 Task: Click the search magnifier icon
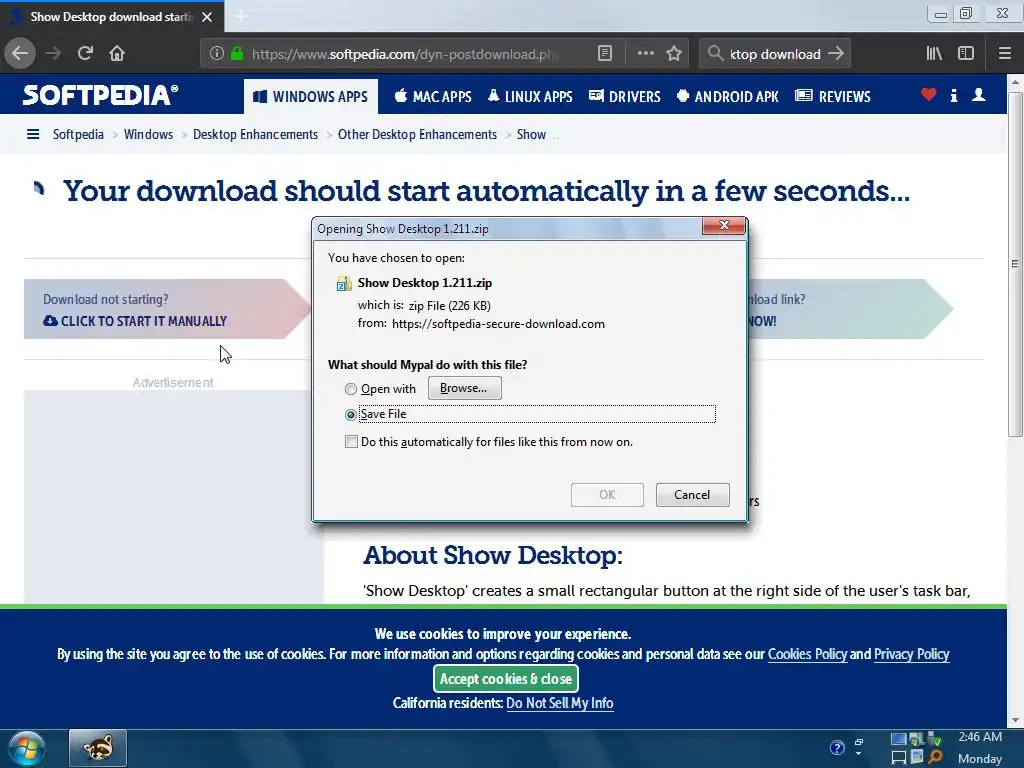tap(715, 54)
